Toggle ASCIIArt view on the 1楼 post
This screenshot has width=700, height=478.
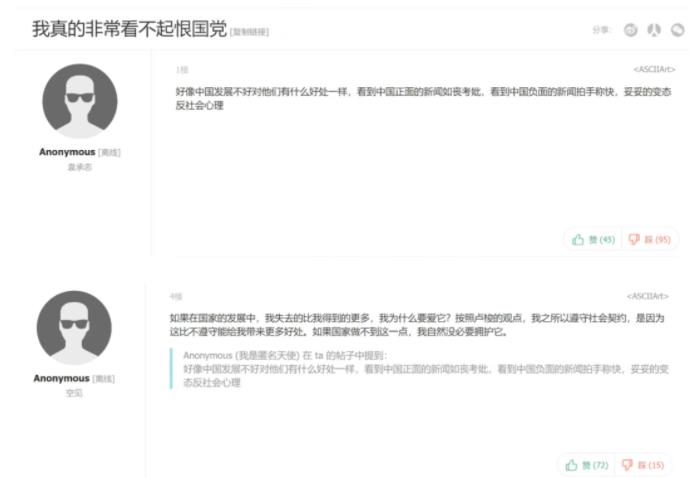point(654,69)
